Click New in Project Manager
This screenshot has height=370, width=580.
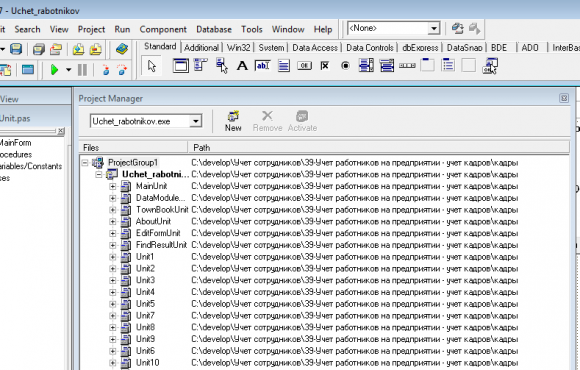(233, 121)
